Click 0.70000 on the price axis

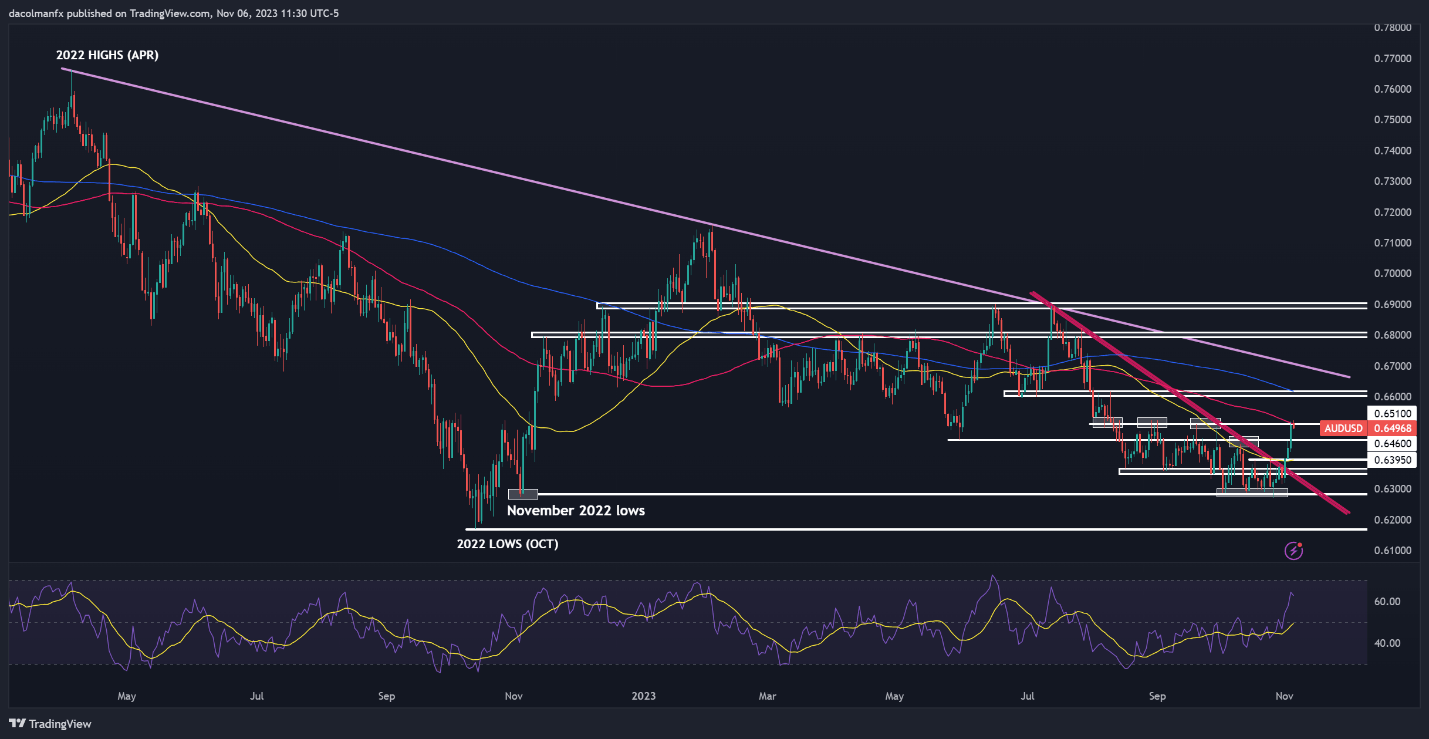(x=1393, y=273)
